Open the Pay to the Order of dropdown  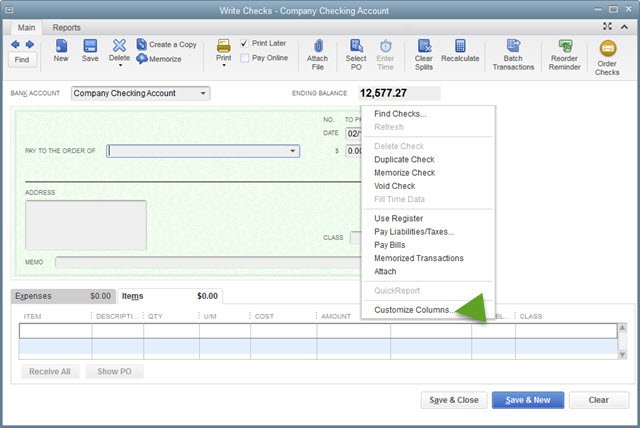(293, 151)
